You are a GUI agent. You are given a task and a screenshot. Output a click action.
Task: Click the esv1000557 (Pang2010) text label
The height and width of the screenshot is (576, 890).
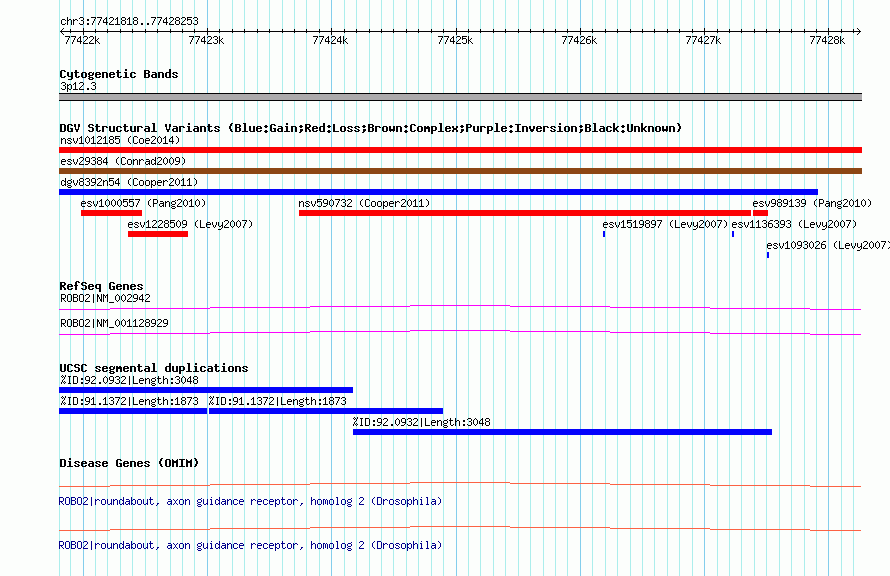(x=143, y=203)
